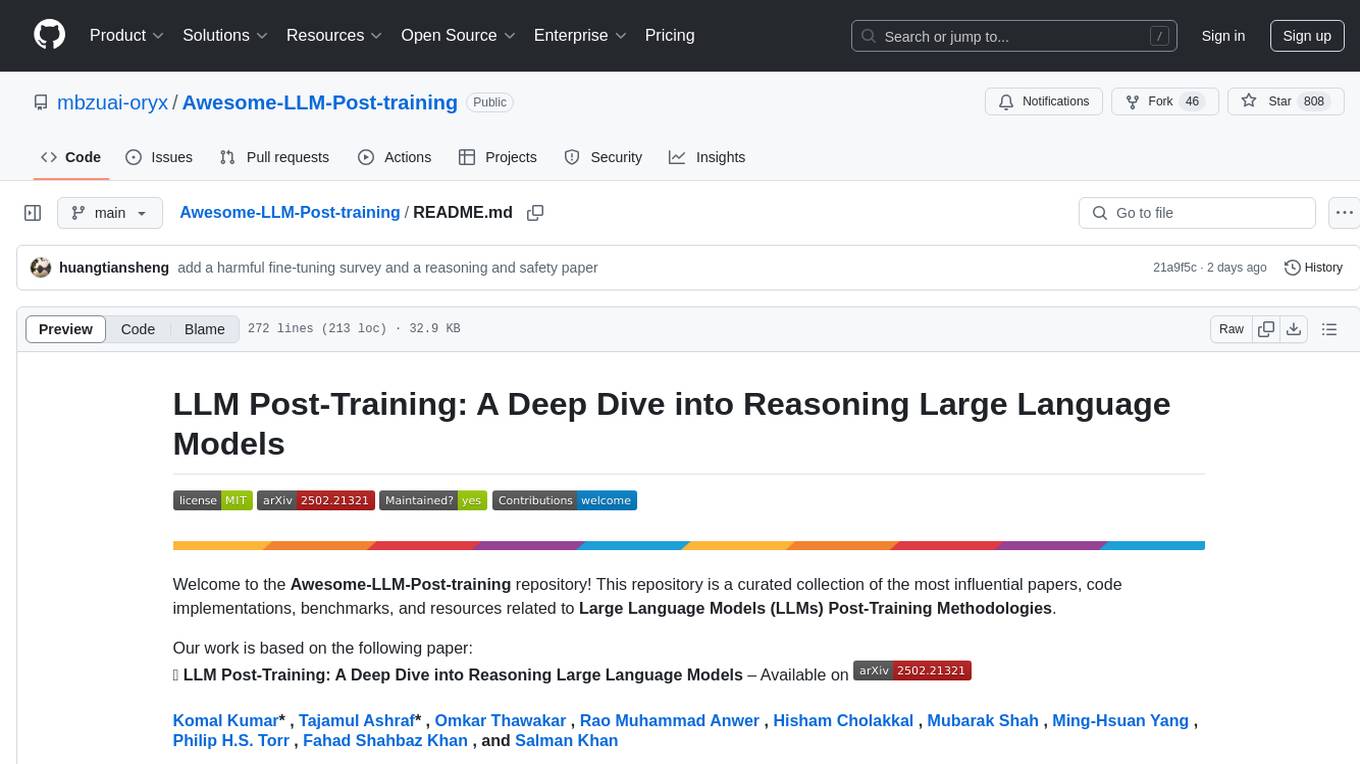Click the Maintained yes badge
The image size is (1360, 764).
(x=433, y=500)
